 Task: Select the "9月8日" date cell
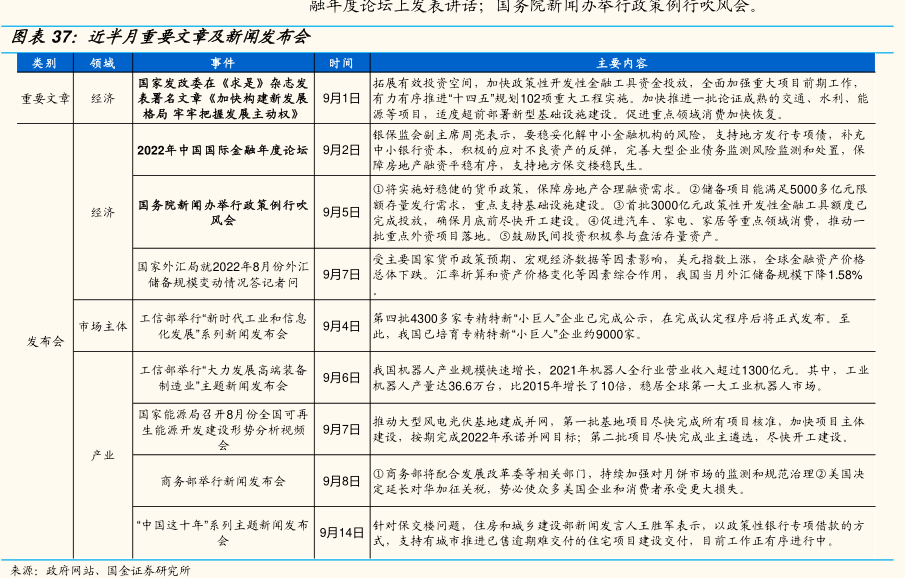point(341,481)
